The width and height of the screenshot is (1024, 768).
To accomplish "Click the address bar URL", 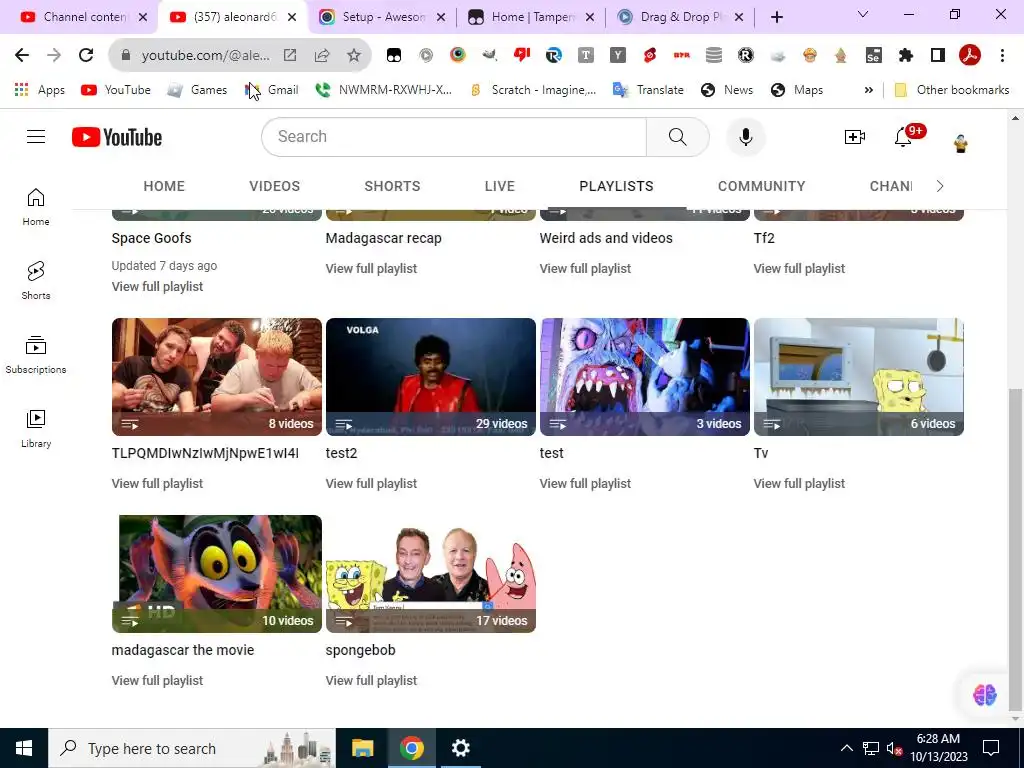I will (x=205, y=56).
